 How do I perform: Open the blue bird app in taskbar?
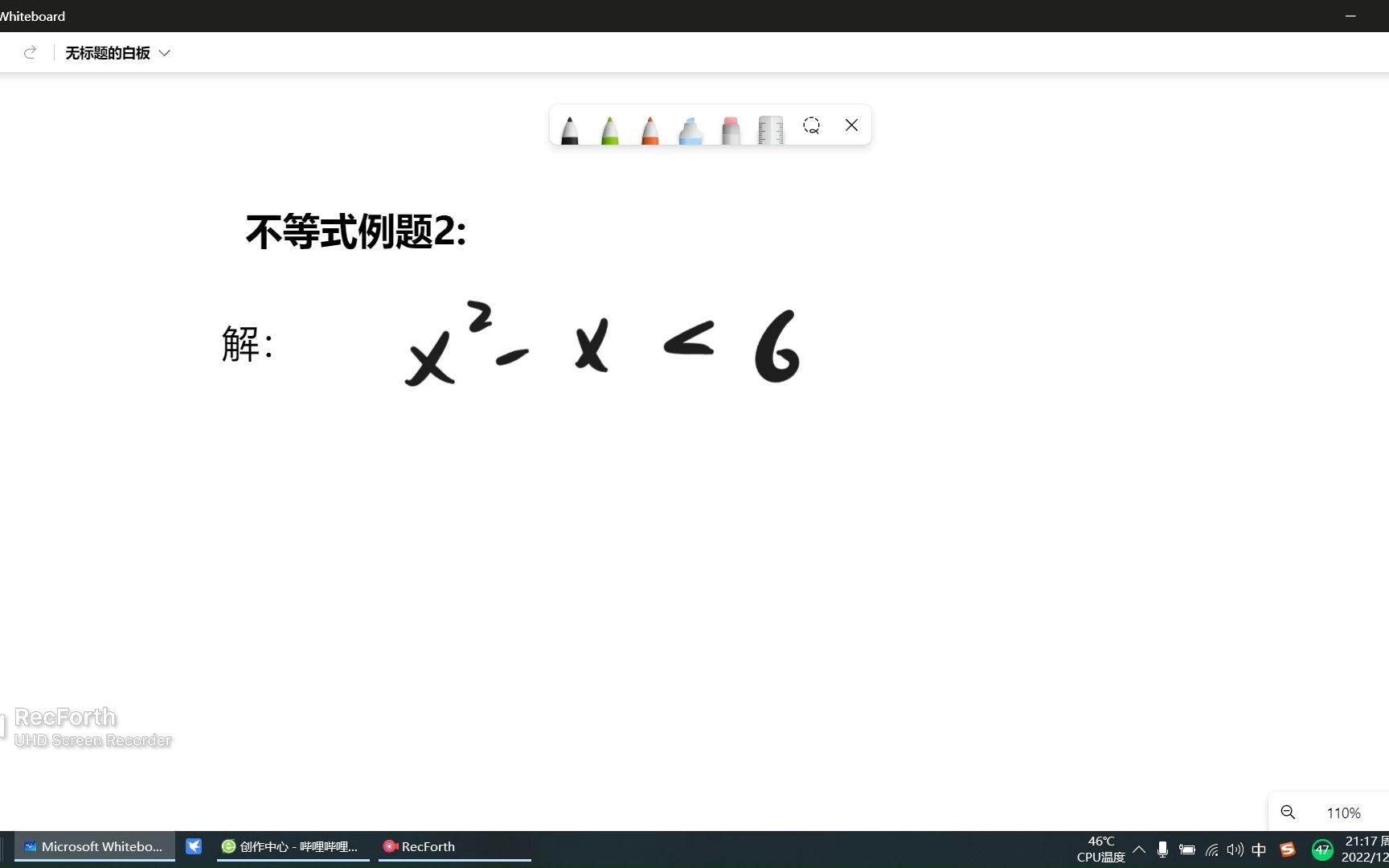tap(194, 846)
